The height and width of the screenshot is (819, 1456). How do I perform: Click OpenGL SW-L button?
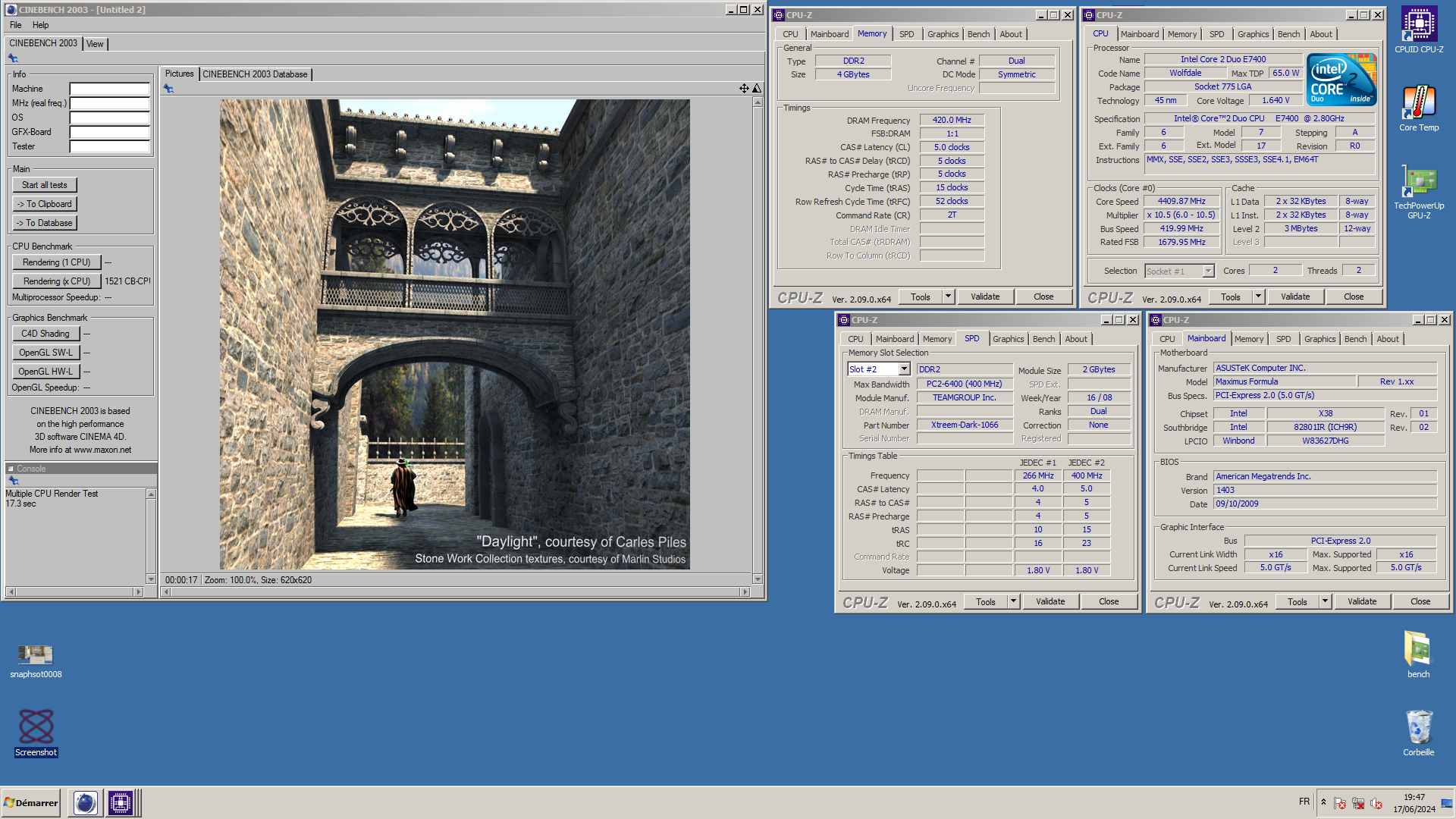pos(45,353)
